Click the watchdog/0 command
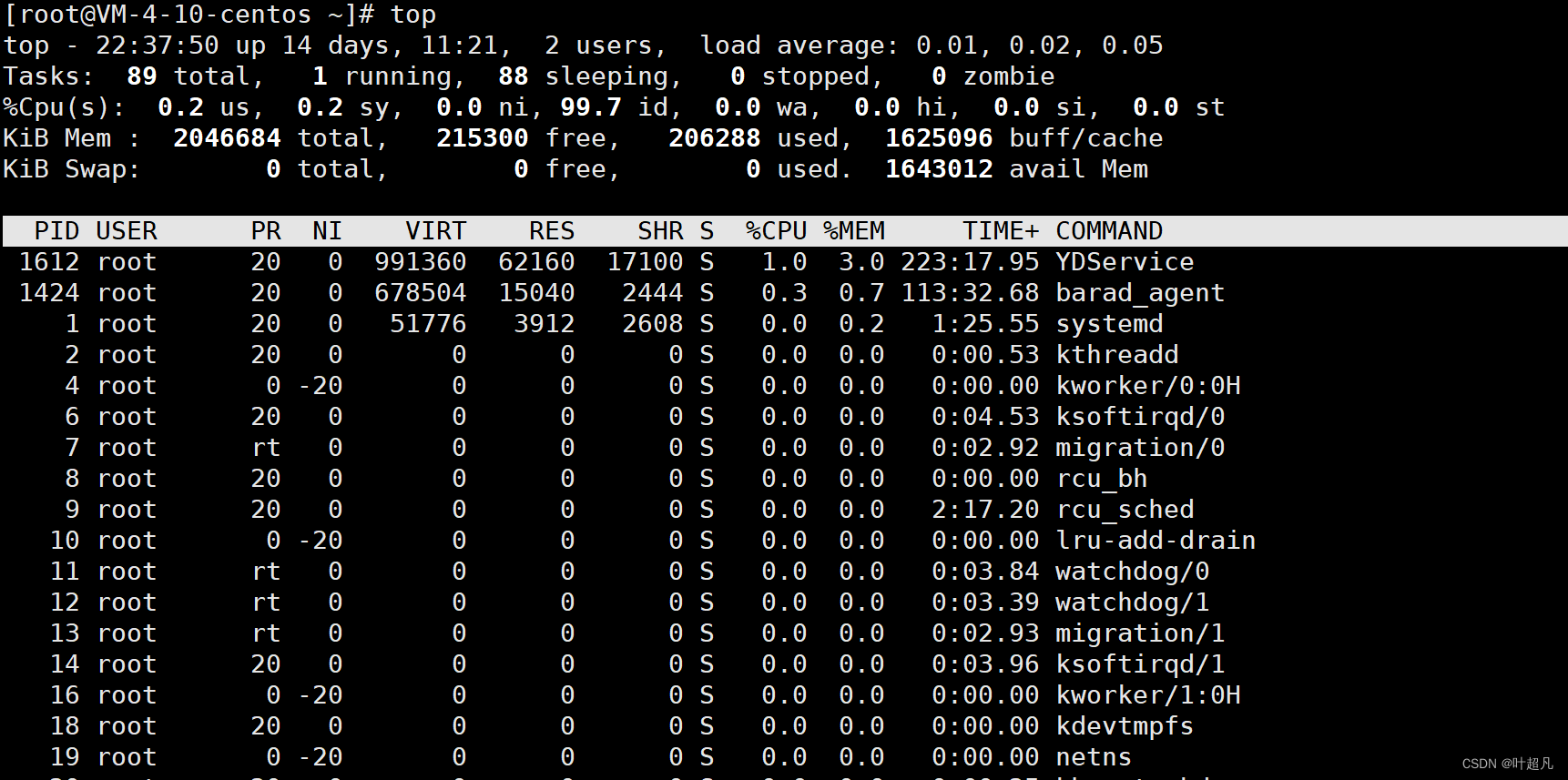The image size is (1568, 780). pyautogui.click(x=1133, y=572)
